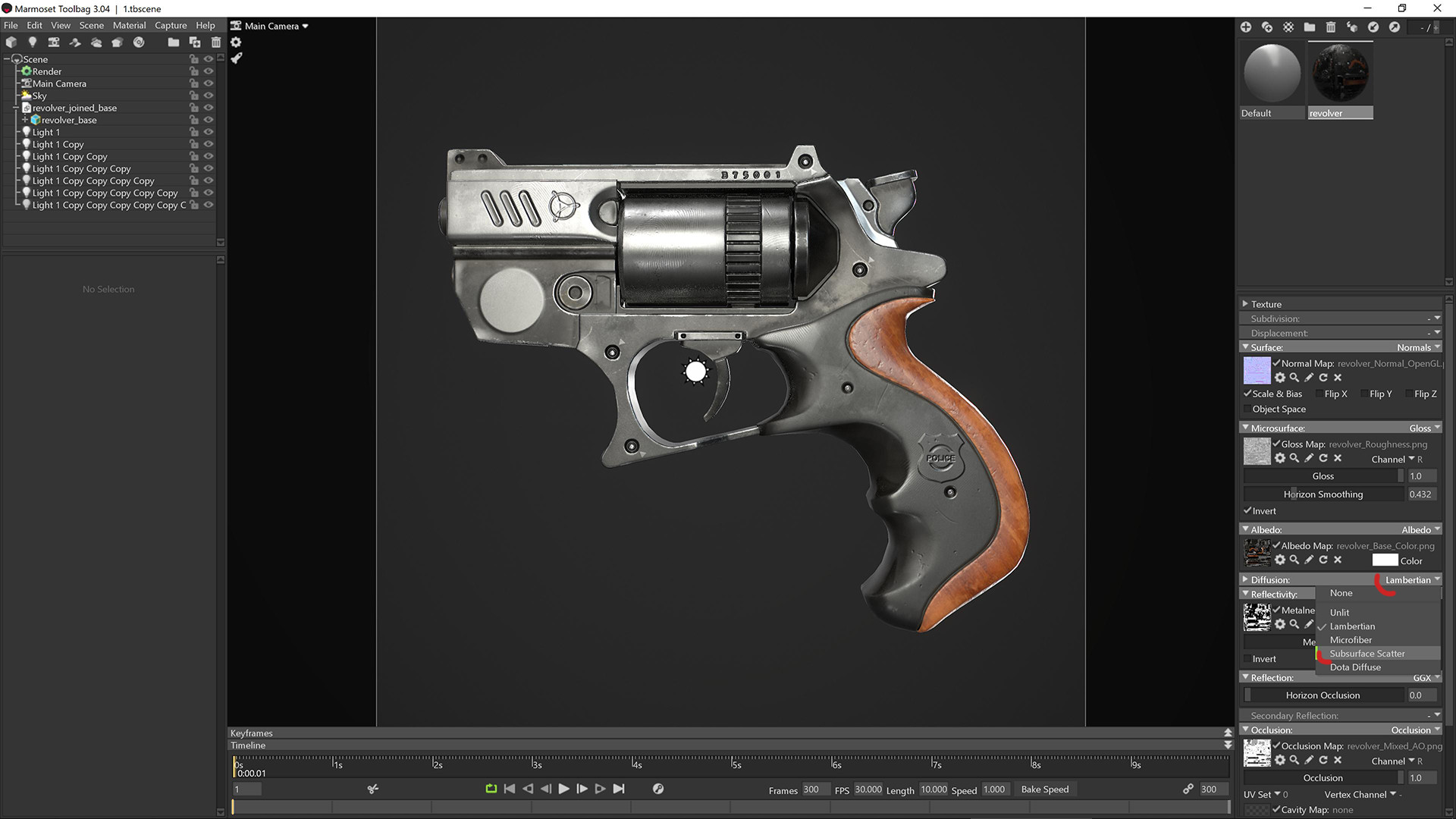
Task: Reload the Occlusion Map texture
Action: [1323, 760]
